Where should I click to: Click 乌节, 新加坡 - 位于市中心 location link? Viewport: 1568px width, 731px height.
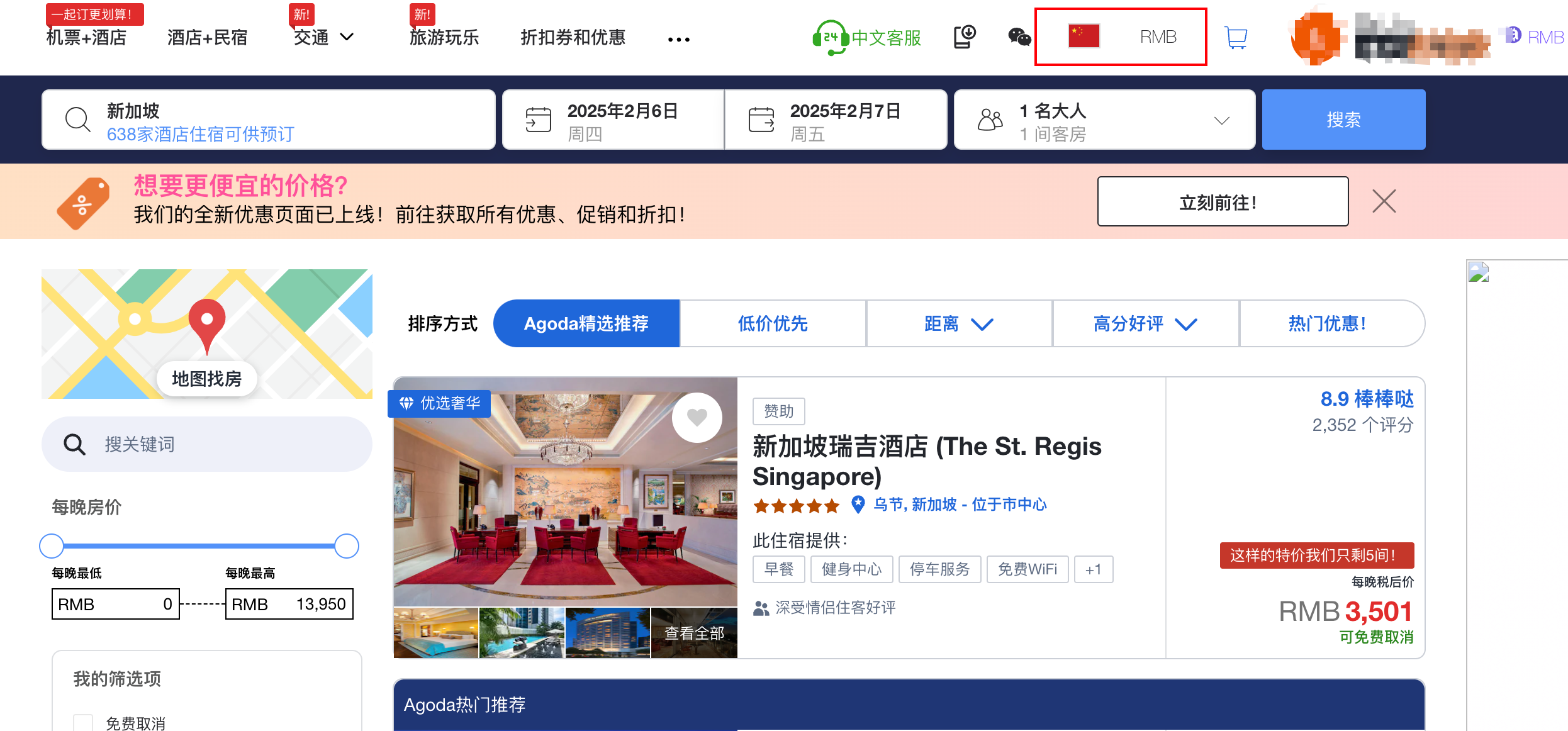(x=960, y=504)
